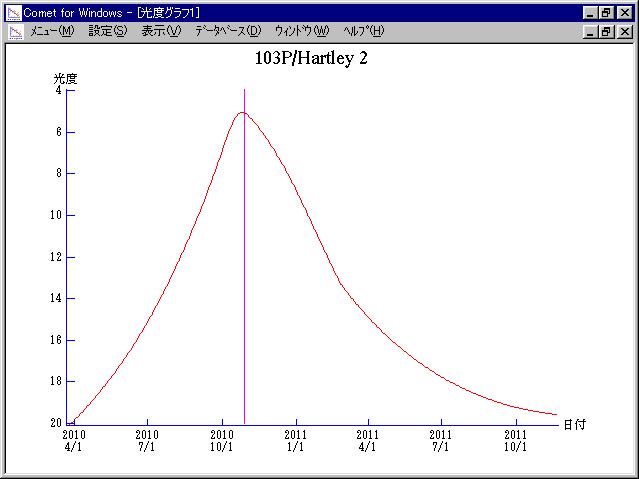639x479 pixels.
Task: Open the 設定(S) menu
Action: point(108,31)
